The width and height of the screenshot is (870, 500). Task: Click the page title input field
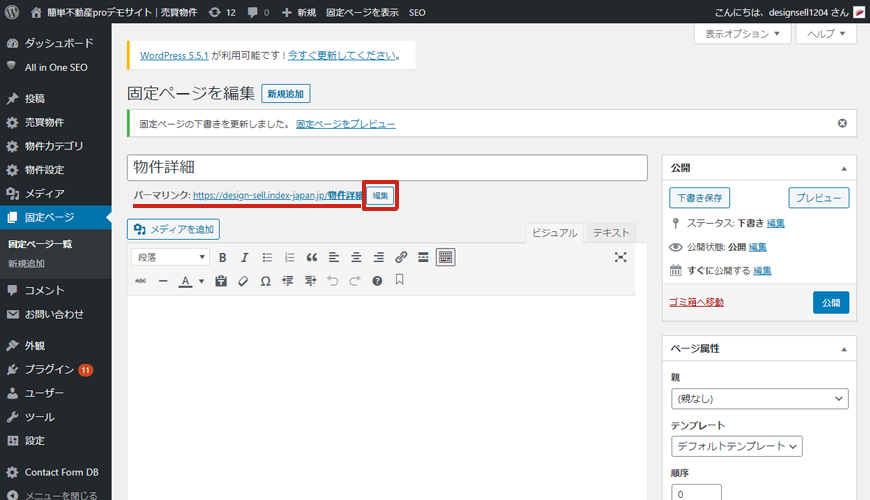[388, 167]
